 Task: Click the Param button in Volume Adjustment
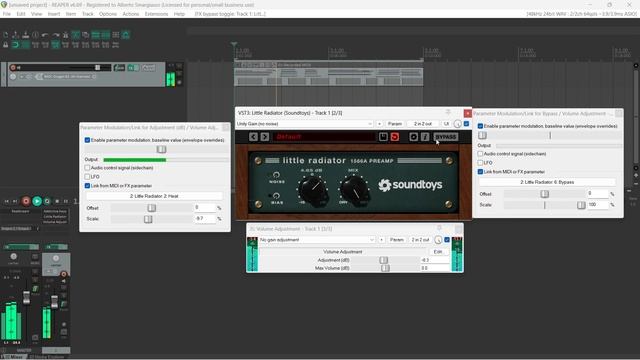(x=396, y=240)
